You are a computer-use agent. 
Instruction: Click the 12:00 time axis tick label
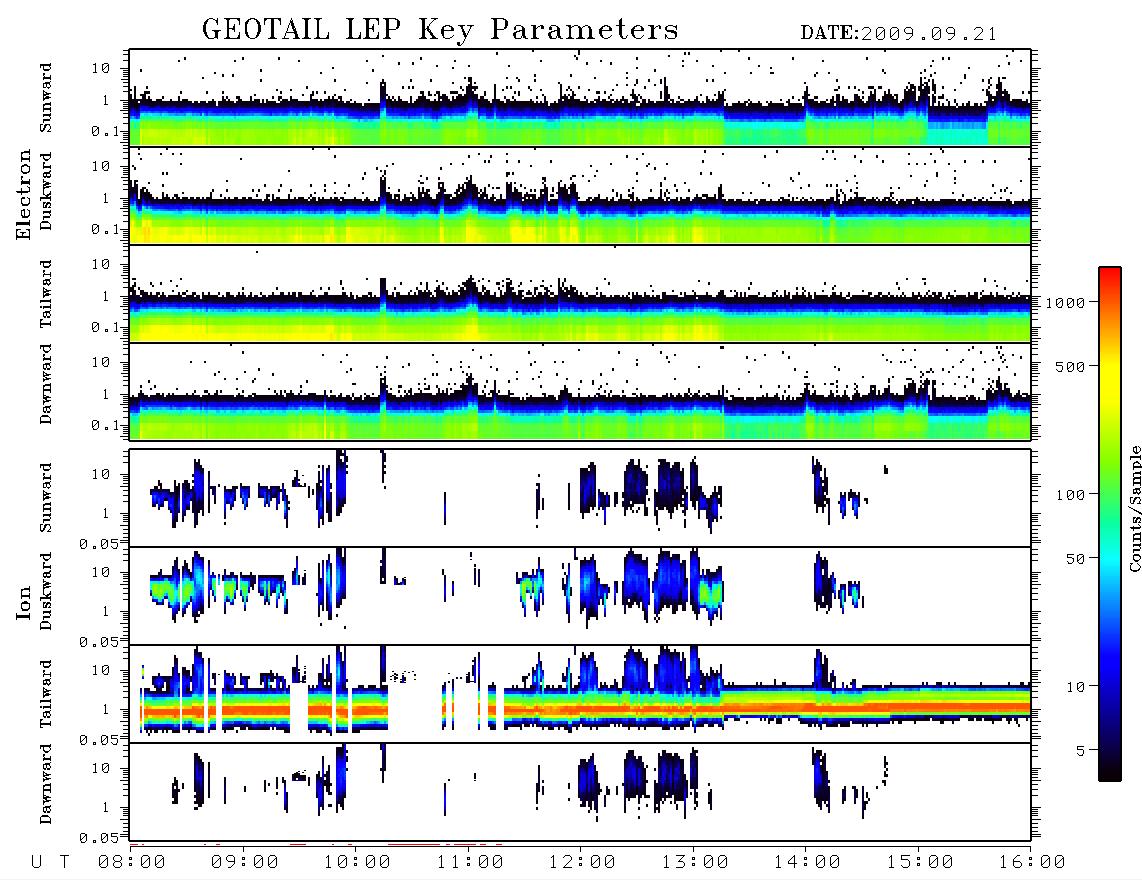pos(582,862)
